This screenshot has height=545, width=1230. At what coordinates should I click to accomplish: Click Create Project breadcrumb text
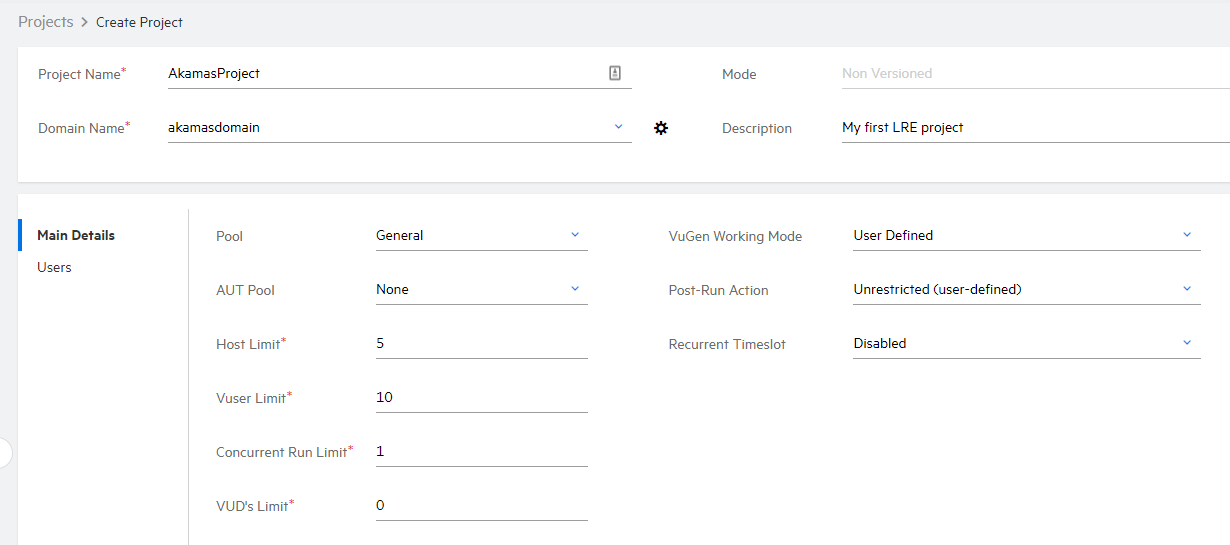click(x=139, y=22)
